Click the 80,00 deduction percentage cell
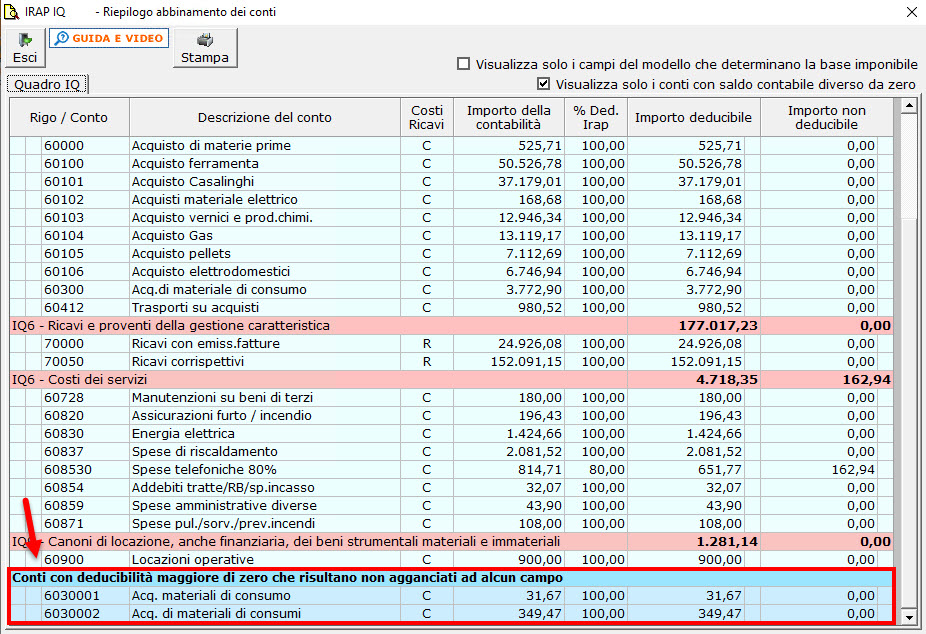The height and width of the screenshot is (634, 926). (x=596, y=469)
